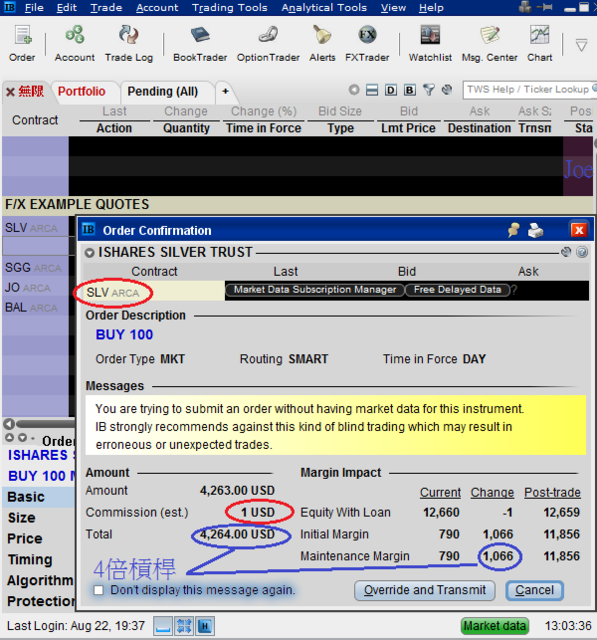
Task: Select Price in order panel
Action: coord(39,539)
